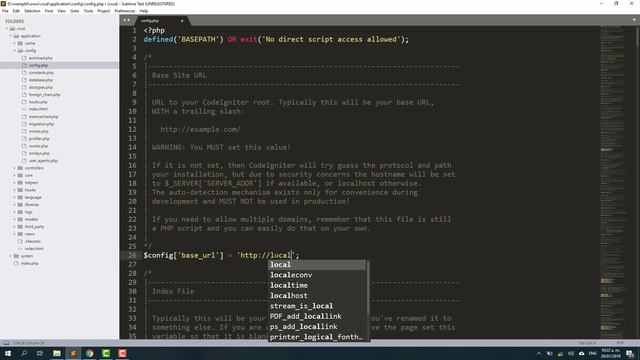
Task: Toggle side bar icon in status bar
Action: (x=6, y=343)
